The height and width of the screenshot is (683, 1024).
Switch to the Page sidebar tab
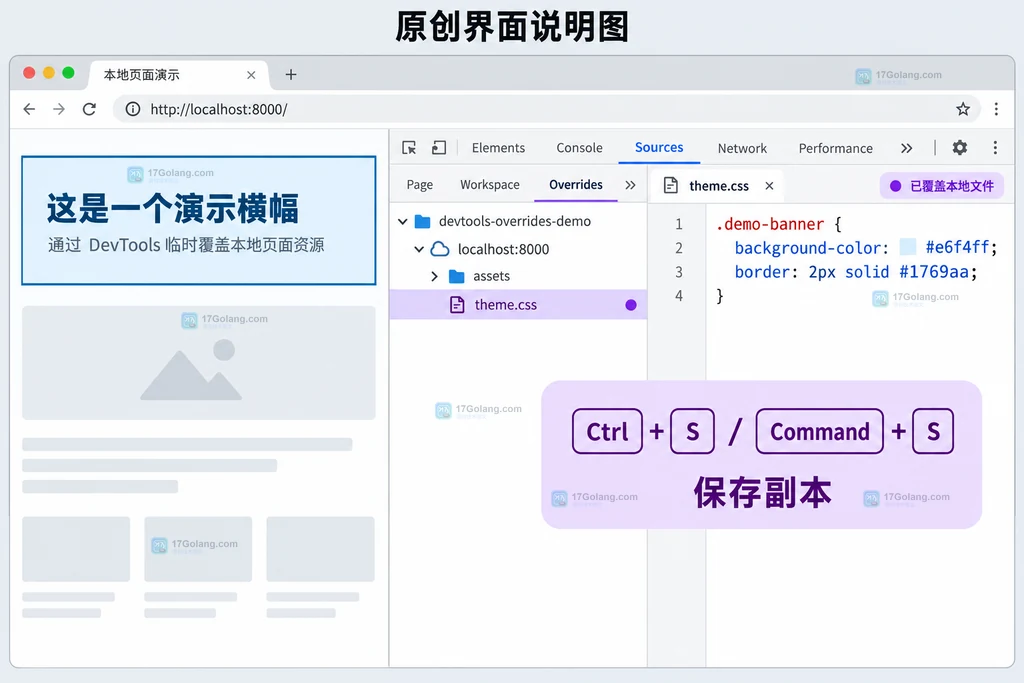[419, 185]
